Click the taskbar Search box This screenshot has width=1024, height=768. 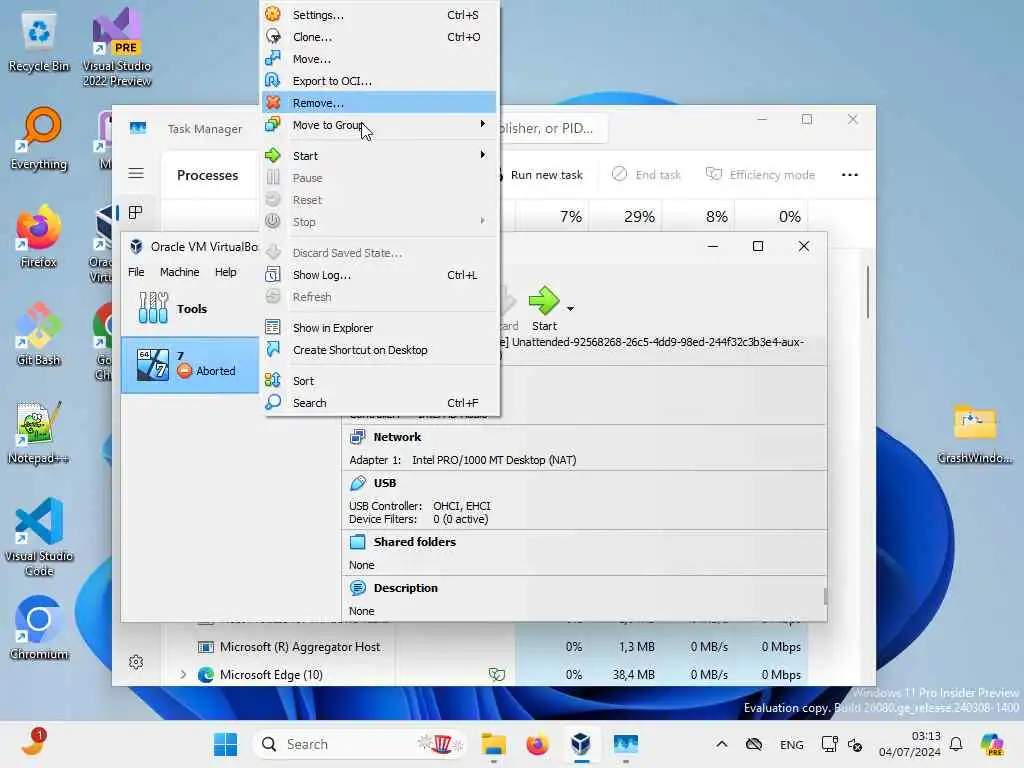point(360,744)
